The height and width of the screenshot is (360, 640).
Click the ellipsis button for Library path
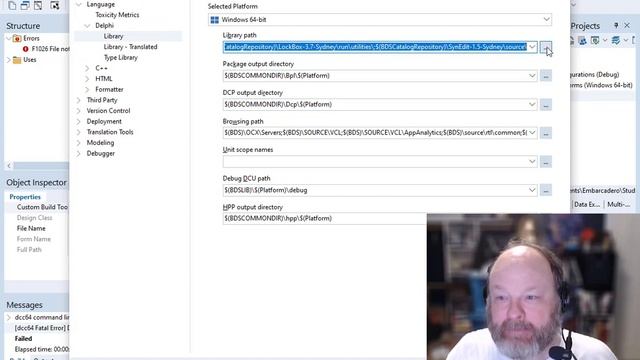(x=546, y=47)
